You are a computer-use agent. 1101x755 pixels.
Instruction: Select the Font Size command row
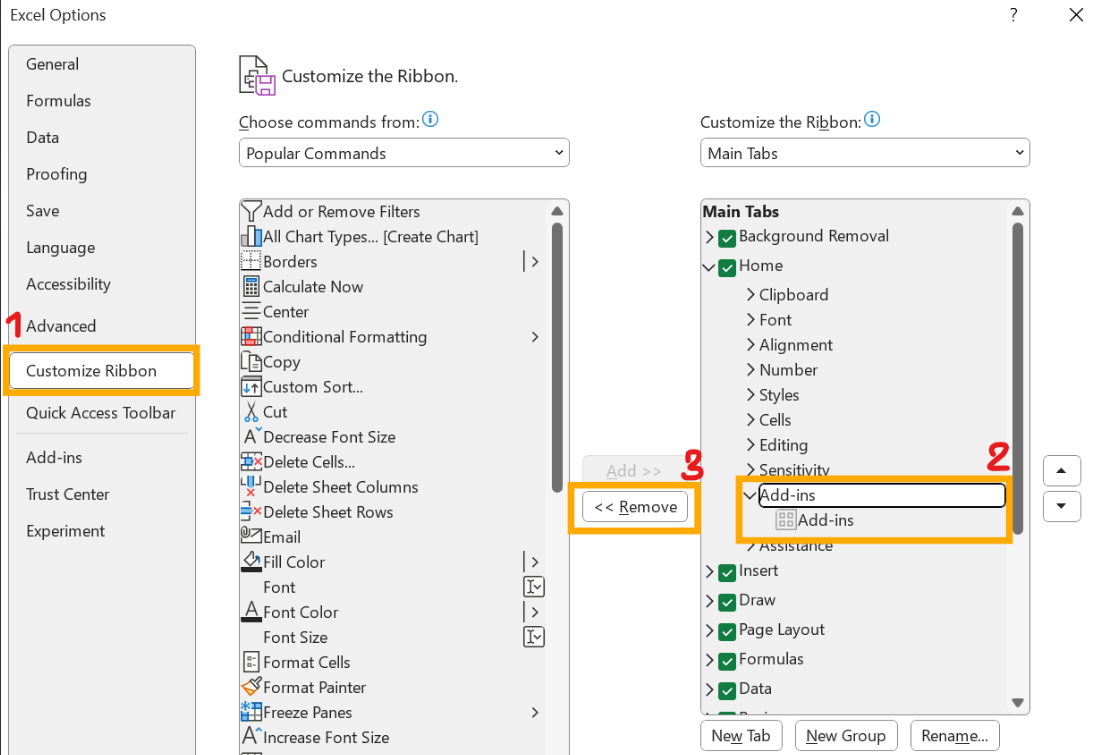(x=393, y=637)
